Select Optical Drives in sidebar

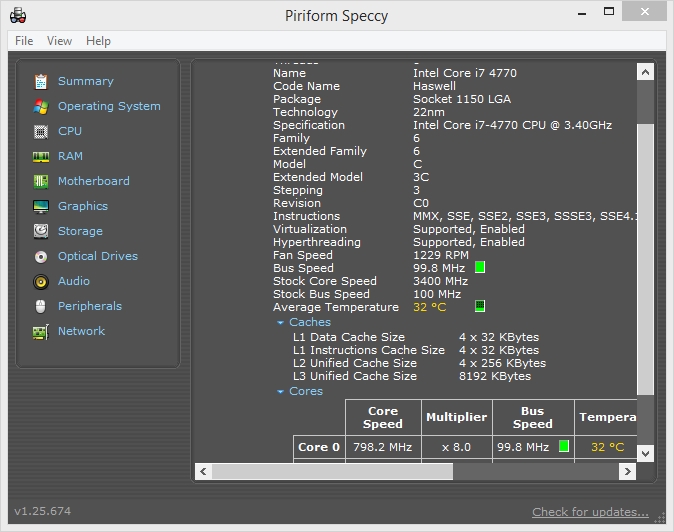click(98, 256)
